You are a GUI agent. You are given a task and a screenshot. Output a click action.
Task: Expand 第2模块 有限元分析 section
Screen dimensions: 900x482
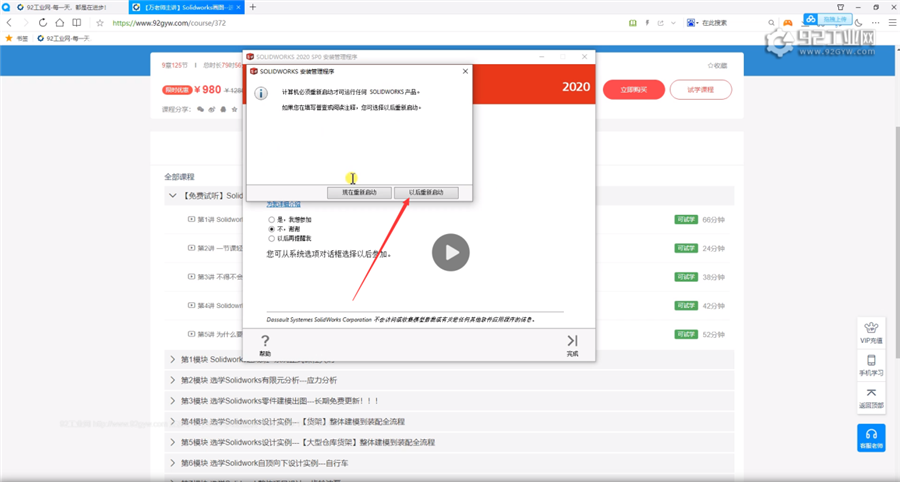172,380
